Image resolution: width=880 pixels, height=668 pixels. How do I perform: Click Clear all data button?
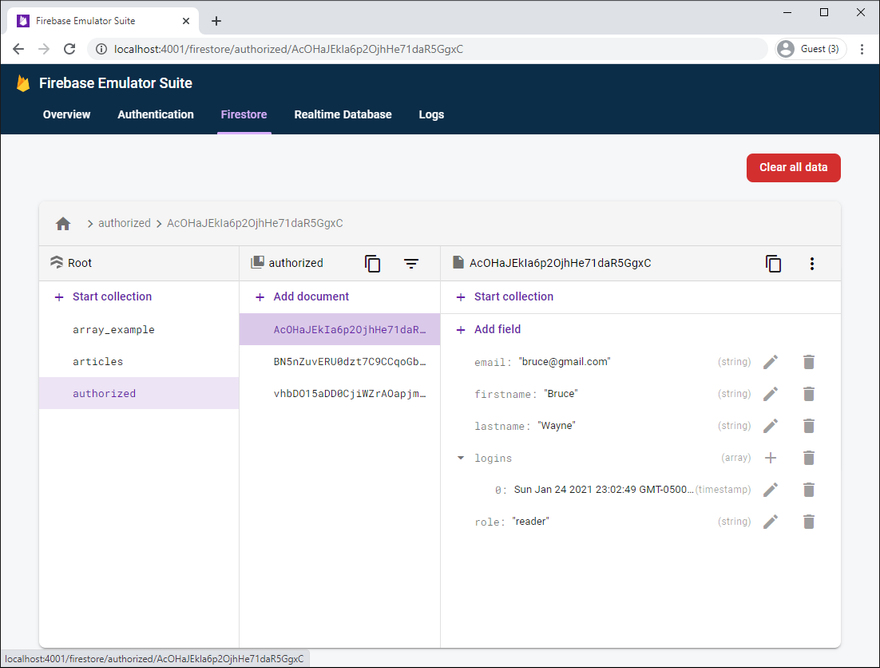pyautogui.click(x=793, y=167)
